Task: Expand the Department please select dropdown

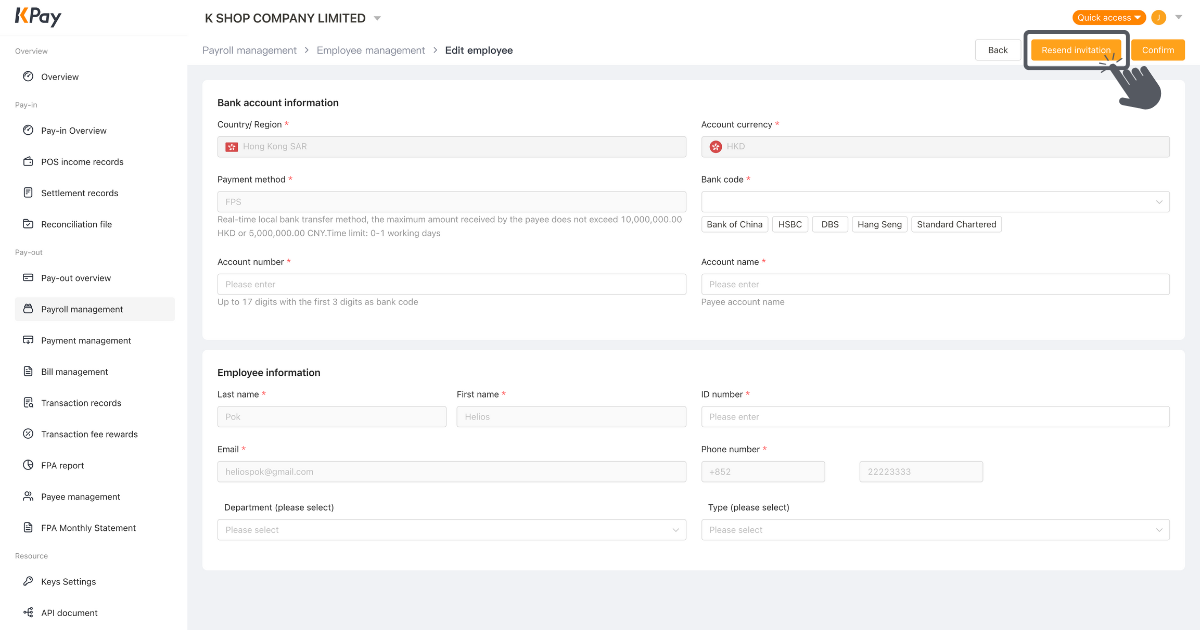Action: point(451,529)
